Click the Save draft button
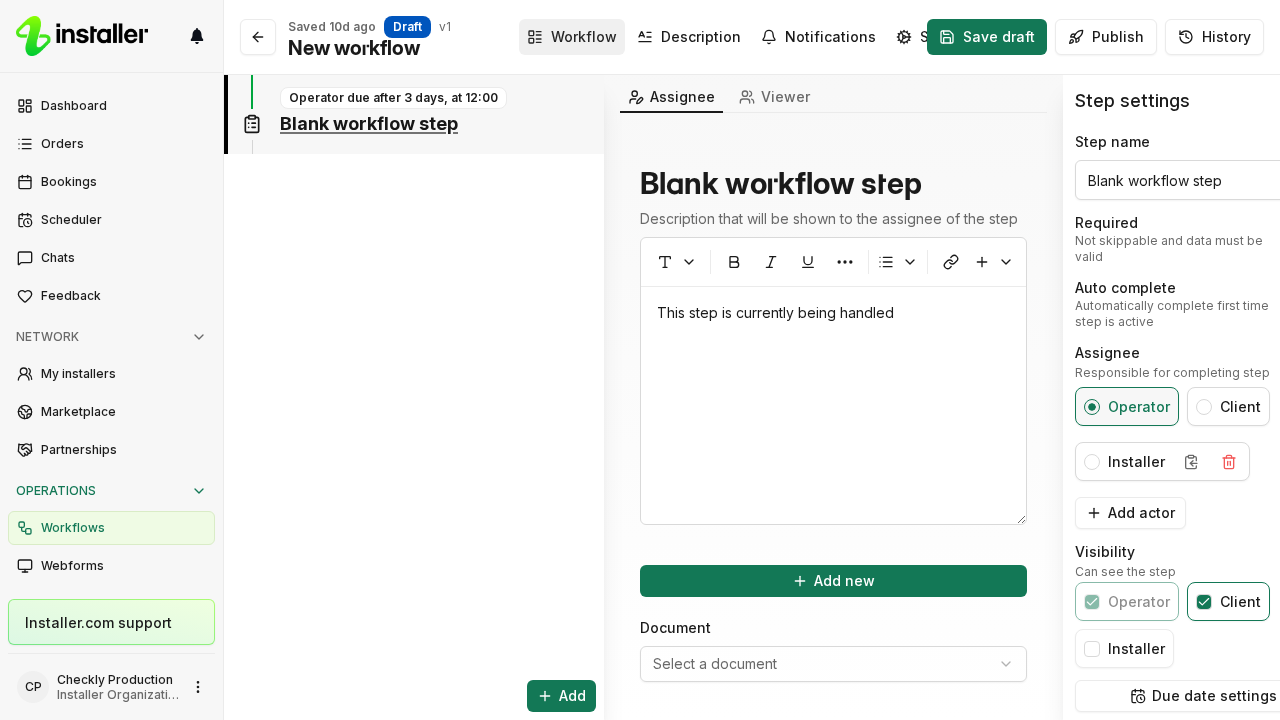 click(987, 37)
